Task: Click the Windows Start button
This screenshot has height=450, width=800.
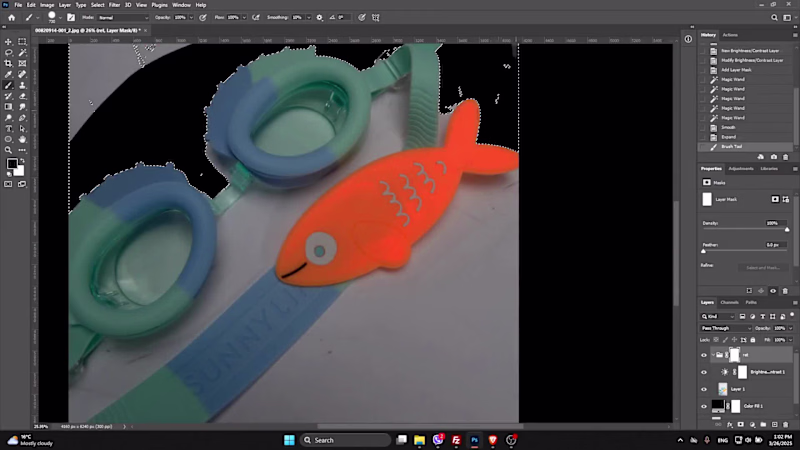Action: coord(289,440)
